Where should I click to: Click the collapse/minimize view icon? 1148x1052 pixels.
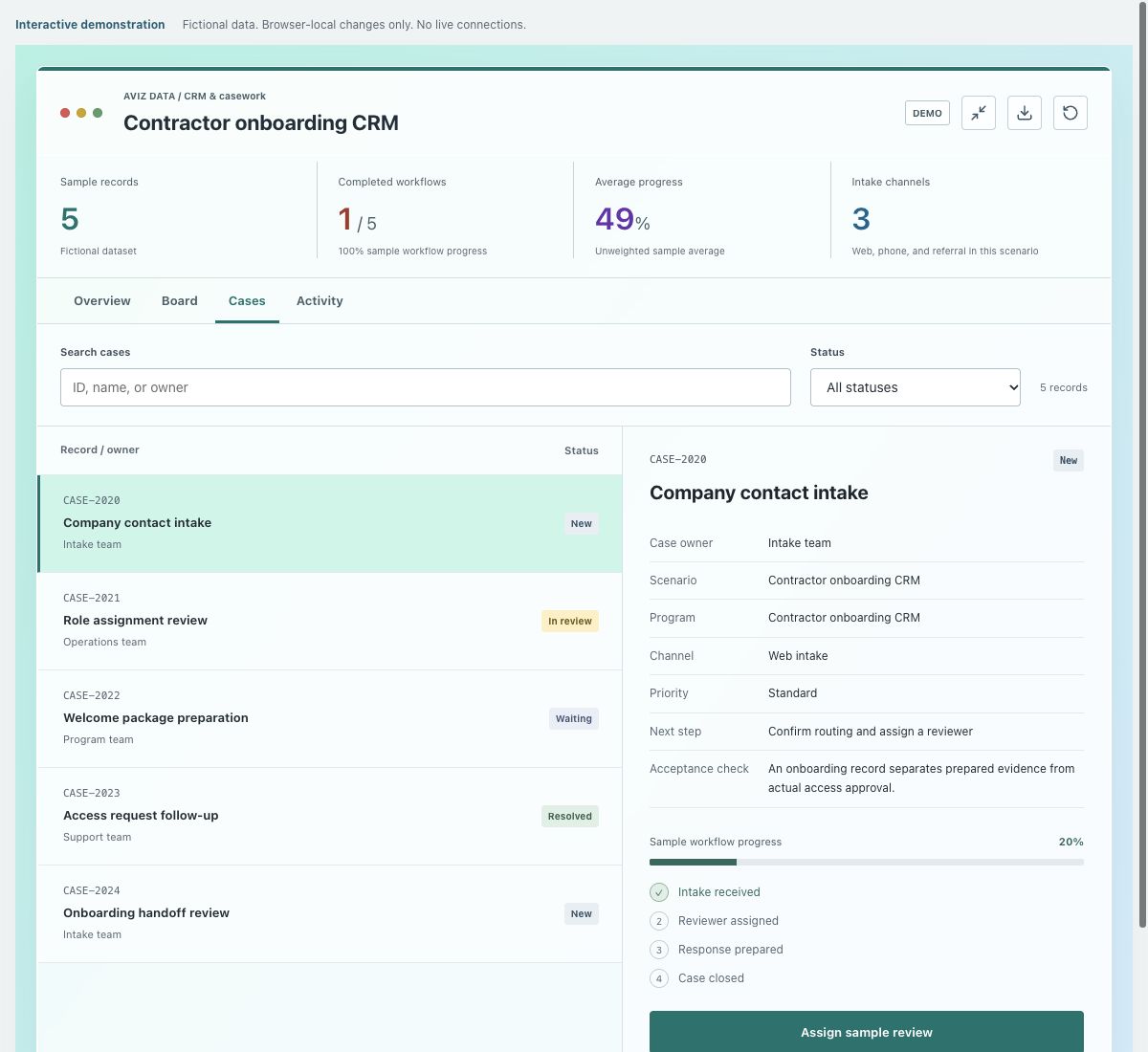[x=979, y=113]
